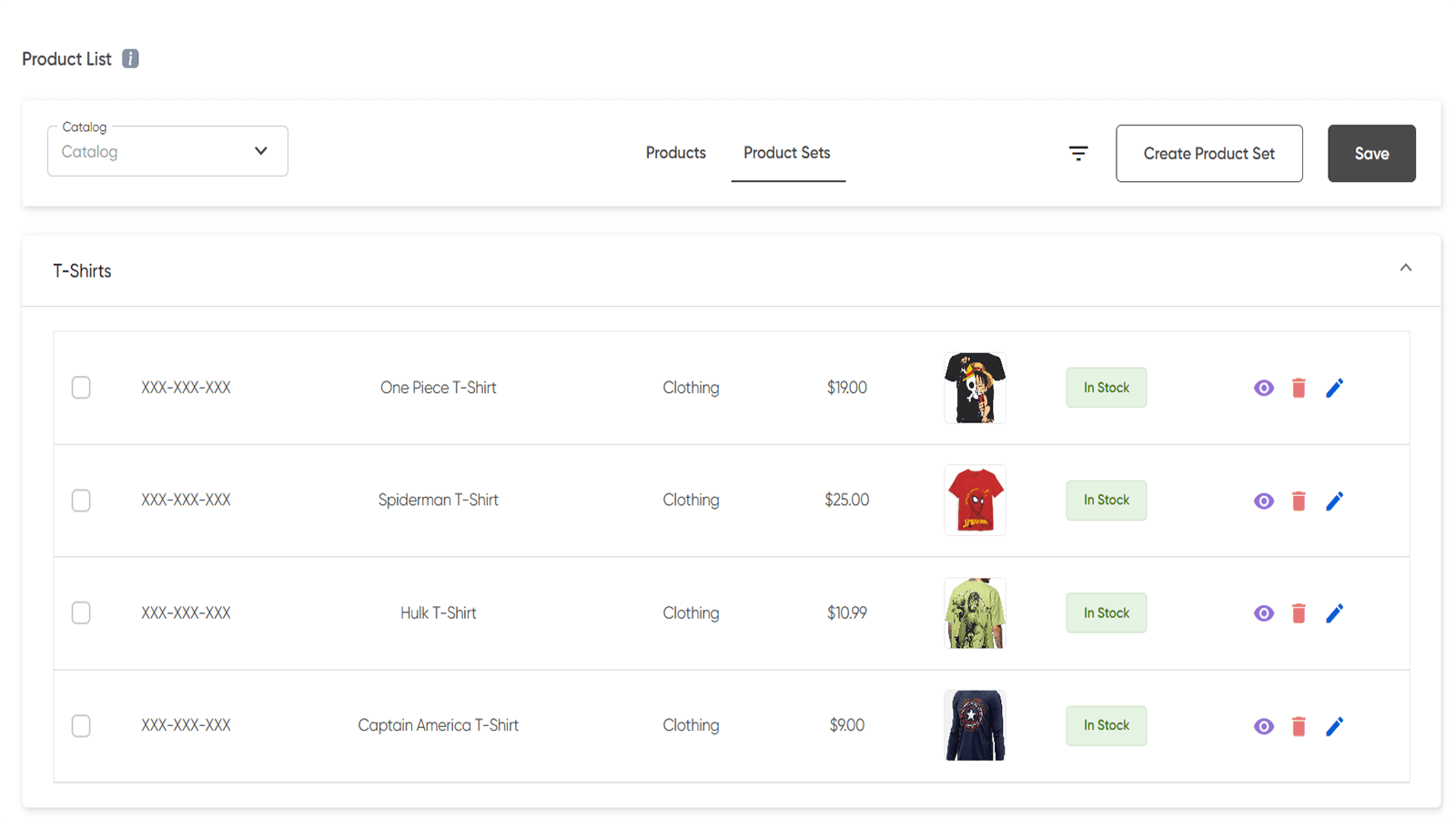
Task: Open the Hulk T-Shirt product thumbnail
Action: [x=975, y=613]
